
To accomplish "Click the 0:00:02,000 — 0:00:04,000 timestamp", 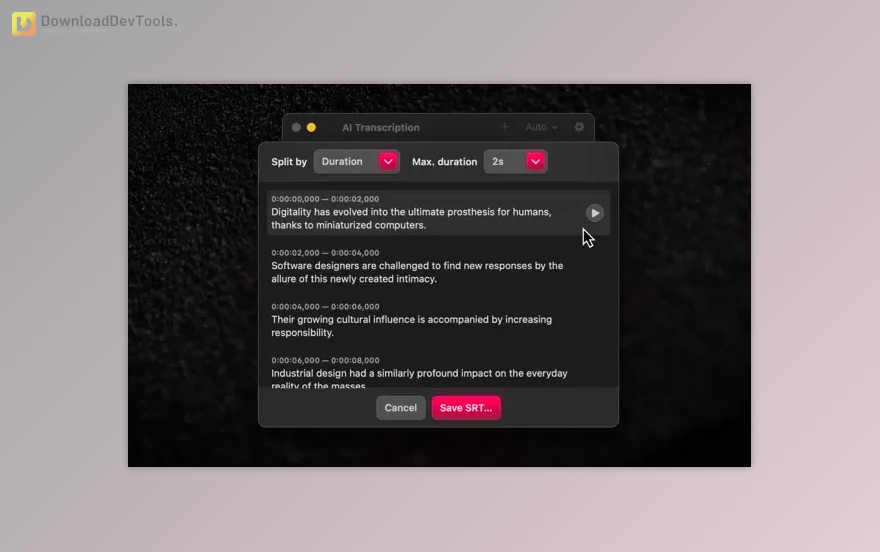I will coord(325,253).
